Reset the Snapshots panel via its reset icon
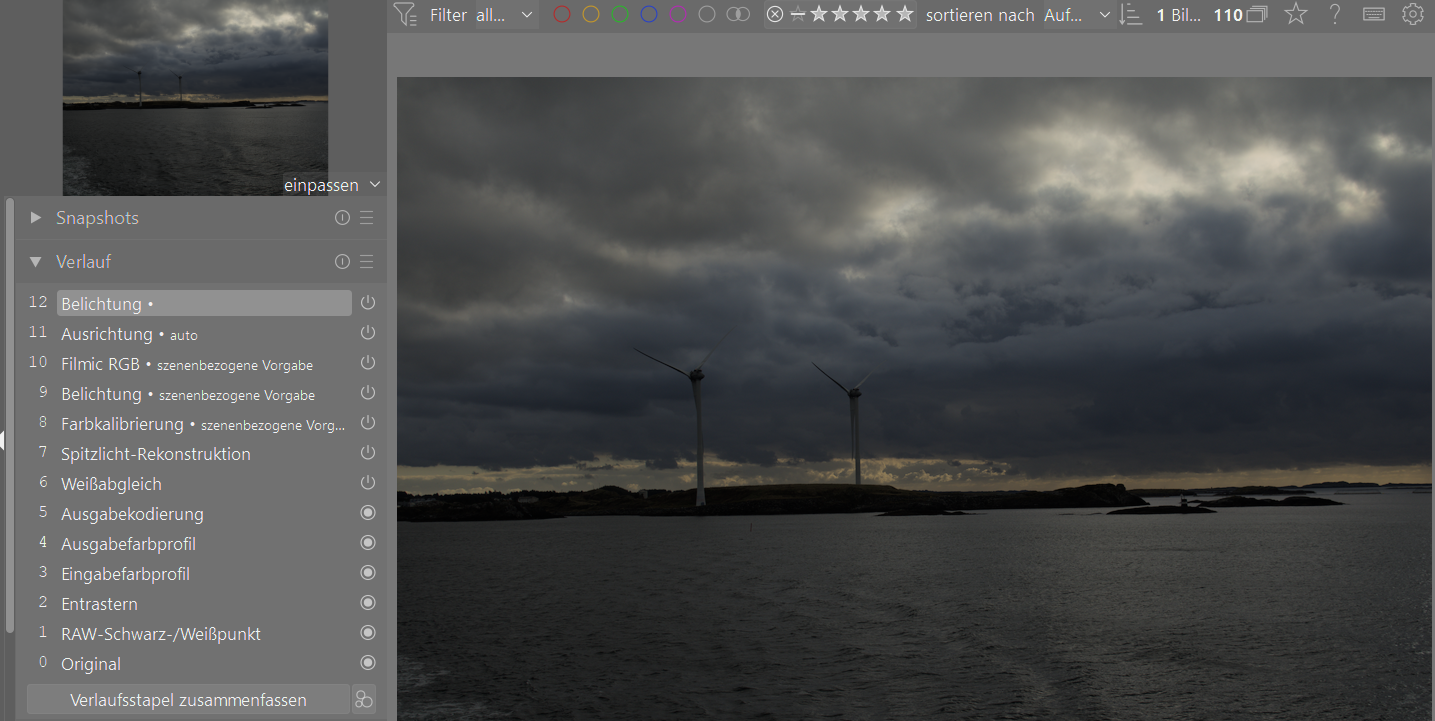 [342, 218]
